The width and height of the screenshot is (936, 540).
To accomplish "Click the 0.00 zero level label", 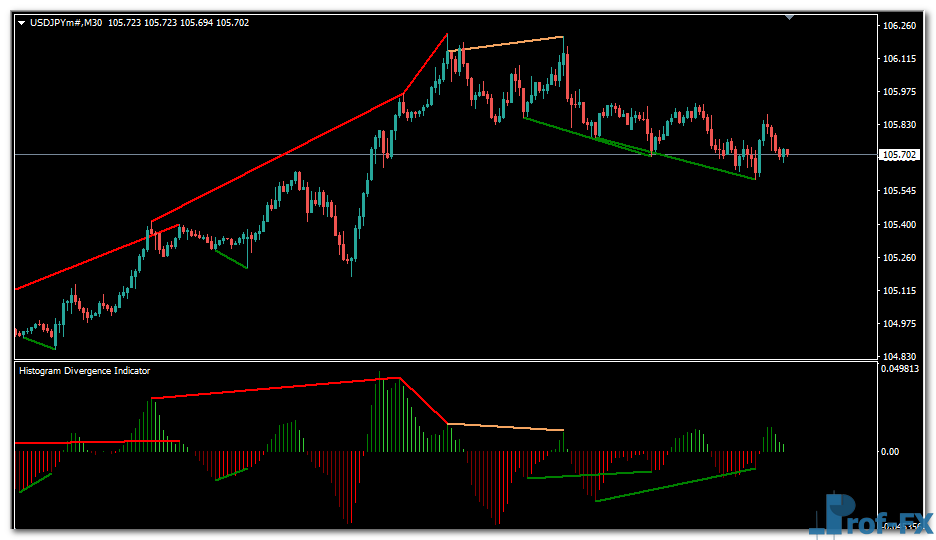I will [892, 452].
